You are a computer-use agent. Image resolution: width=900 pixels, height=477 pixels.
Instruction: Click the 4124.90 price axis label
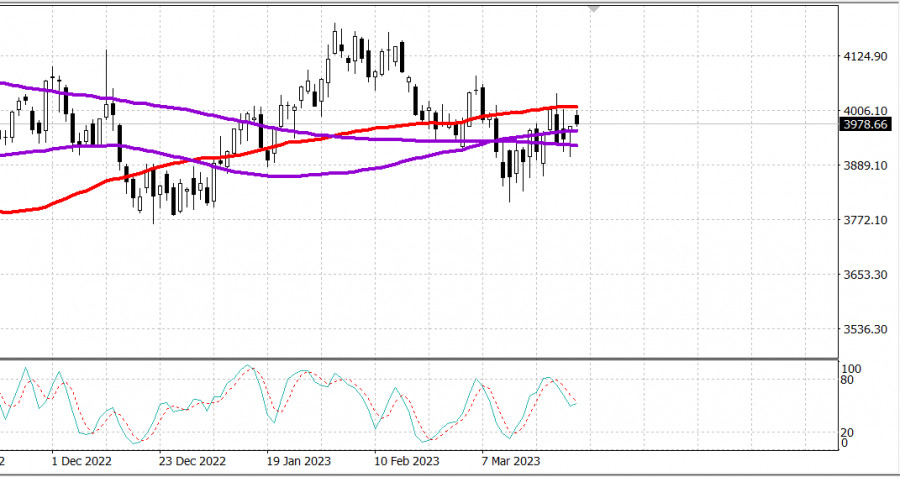[x=866, y=57]
